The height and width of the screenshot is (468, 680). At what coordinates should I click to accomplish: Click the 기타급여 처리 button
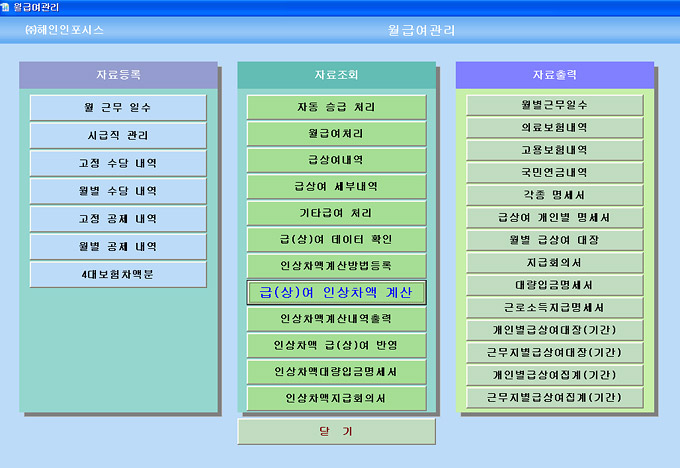pos(337,213)
